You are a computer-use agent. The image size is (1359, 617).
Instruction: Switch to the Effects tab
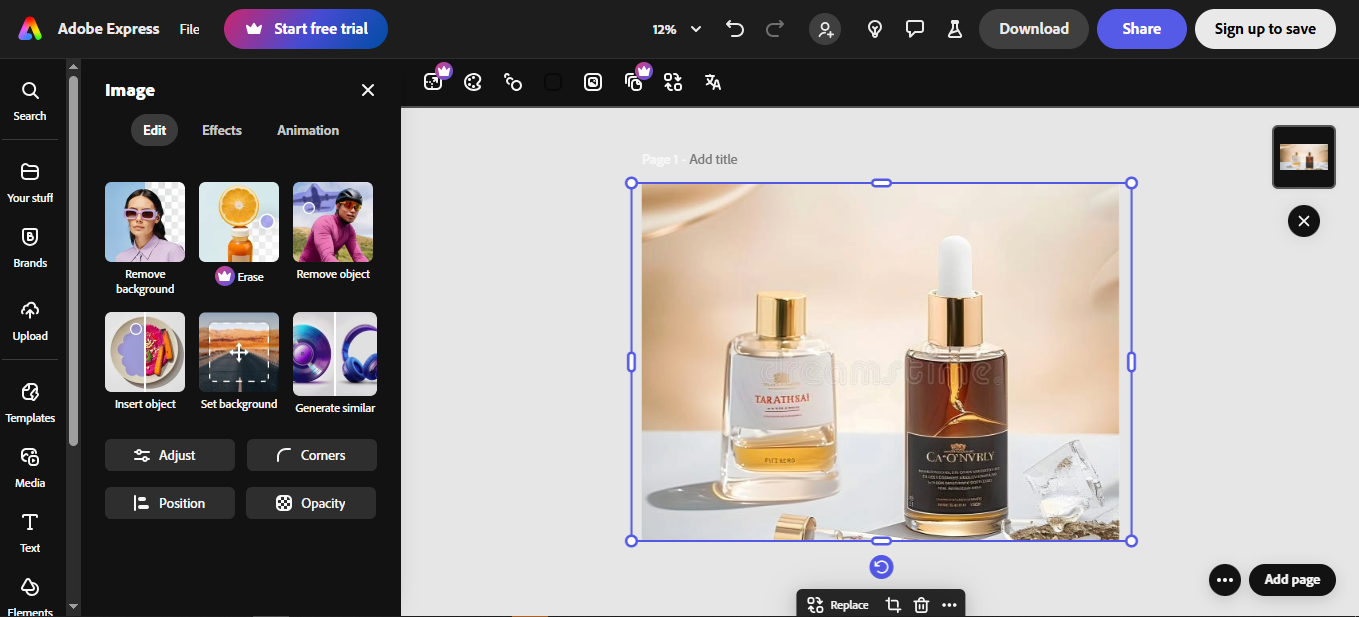pos(221,130)
